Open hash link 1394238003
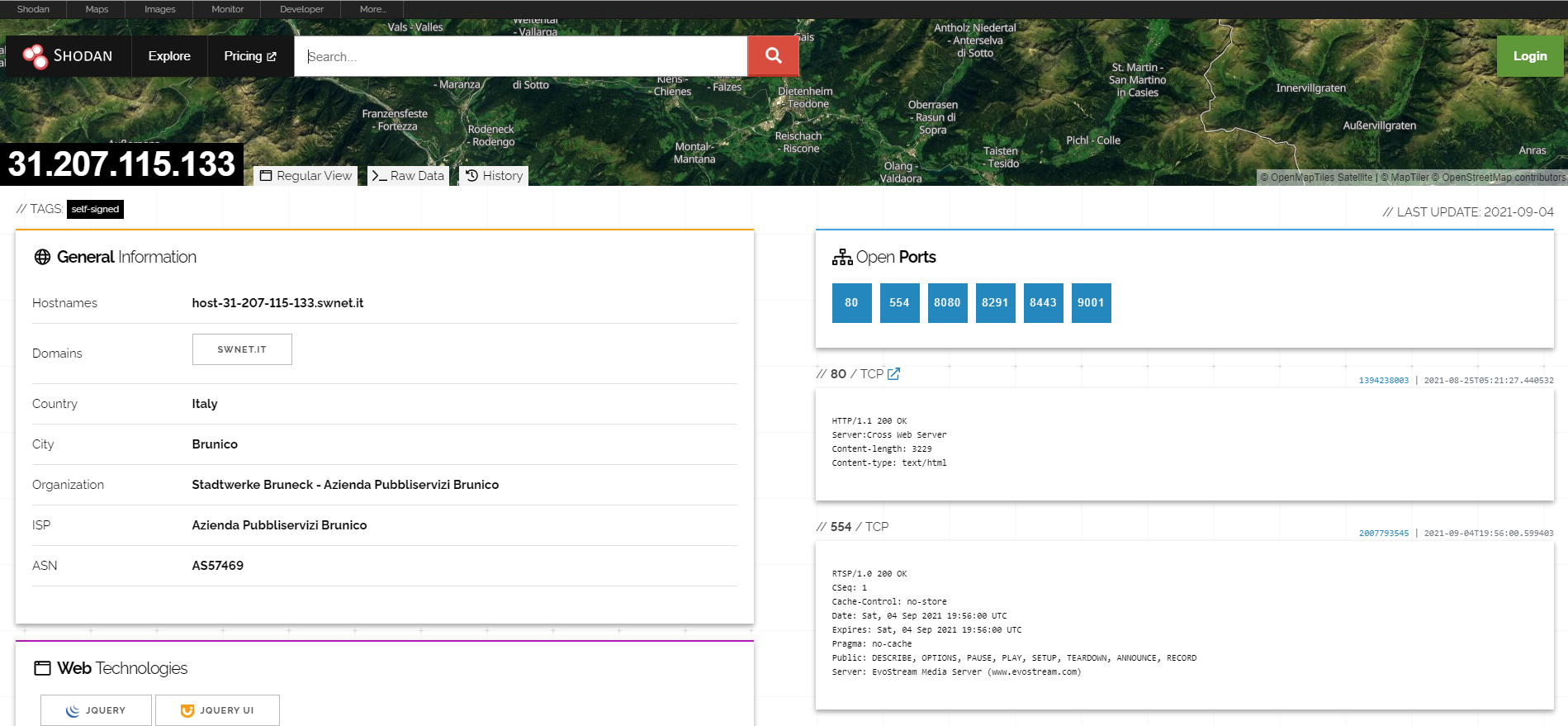 1384,381
